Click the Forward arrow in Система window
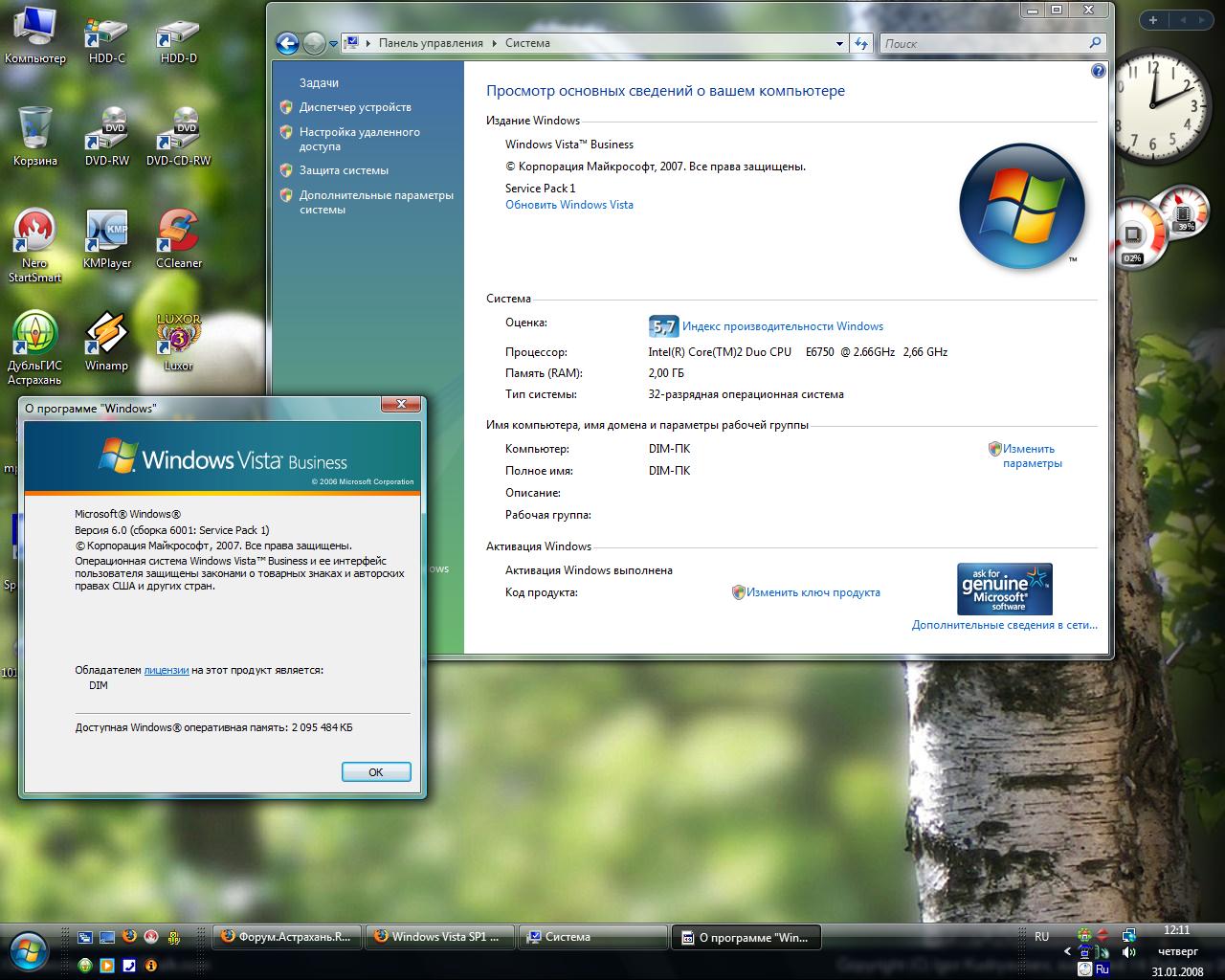 pyautogui.click(x=314, y=43)
